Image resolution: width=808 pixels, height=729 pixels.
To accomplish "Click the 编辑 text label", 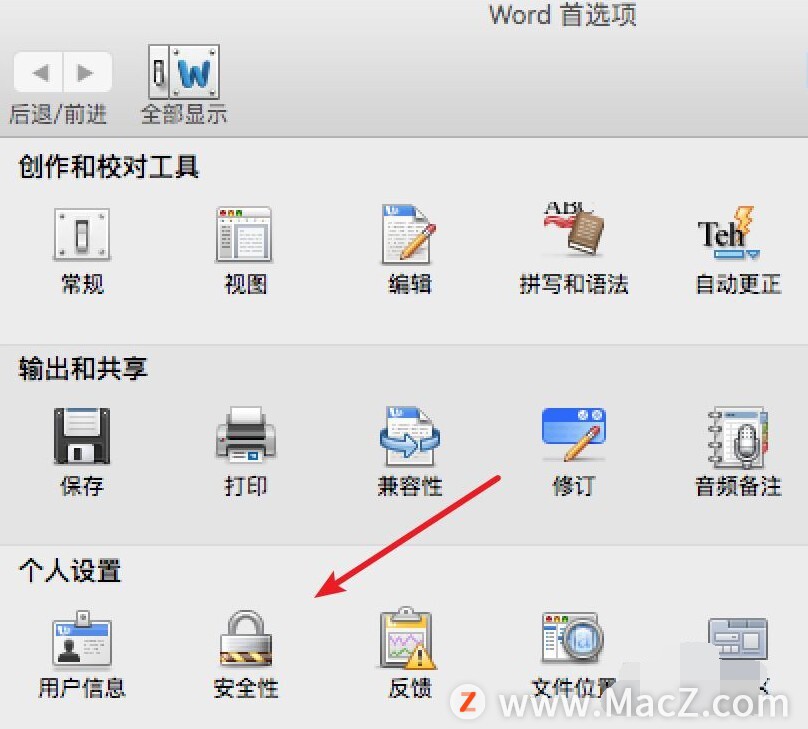I will coord(410,284).
